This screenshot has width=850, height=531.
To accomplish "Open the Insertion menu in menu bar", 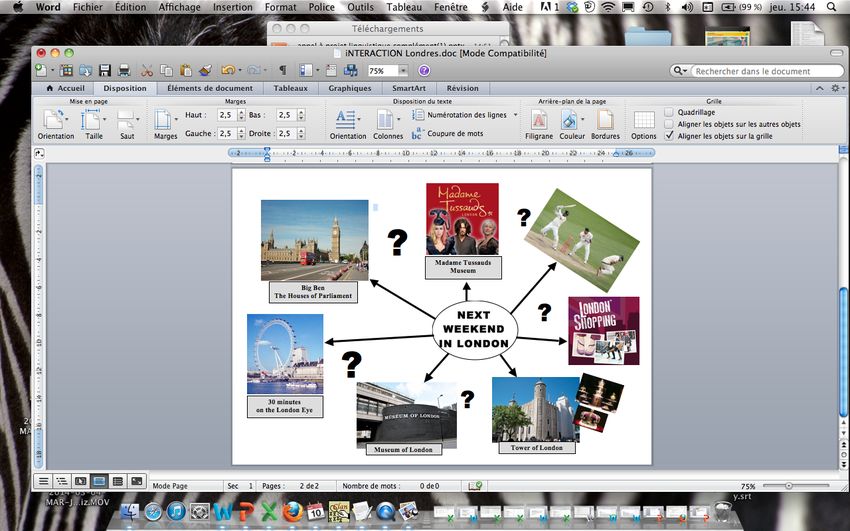I will click(x=232, y=7).
